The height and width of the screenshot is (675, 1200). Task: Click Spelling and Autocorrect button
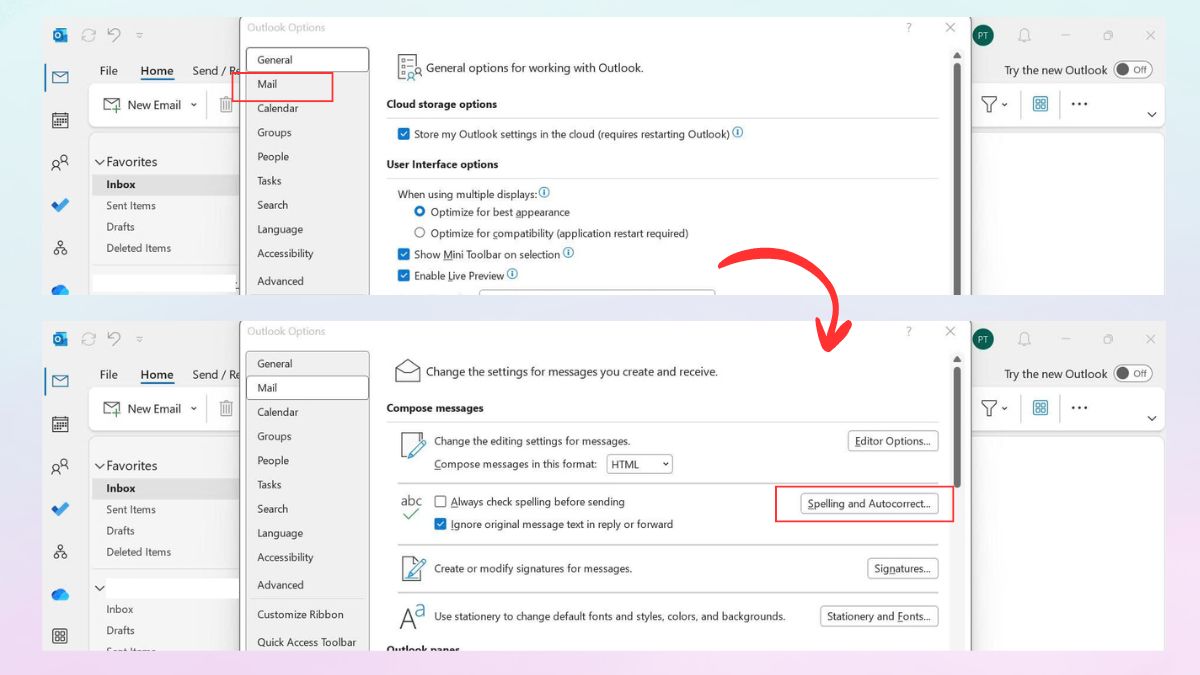tap(869, 504)
